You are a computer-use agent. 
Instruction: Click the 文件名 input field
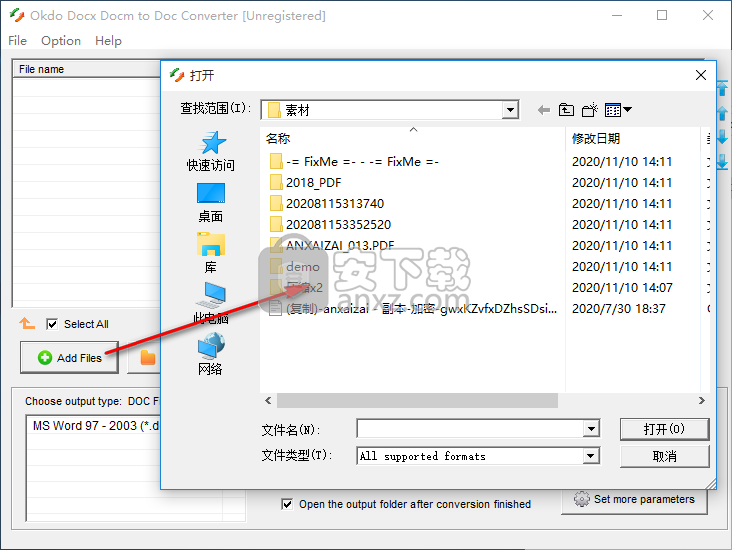(x=470, y=429)
